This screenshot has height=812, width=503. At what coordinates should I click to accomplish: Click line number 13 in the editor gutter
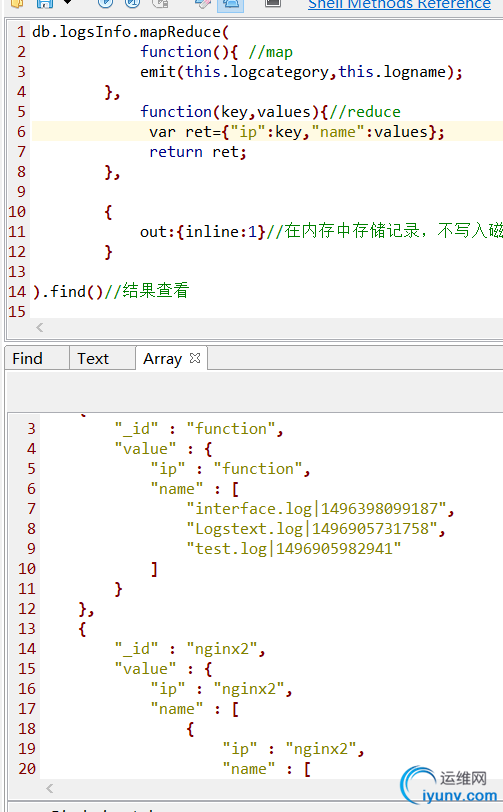click(17, 271)
